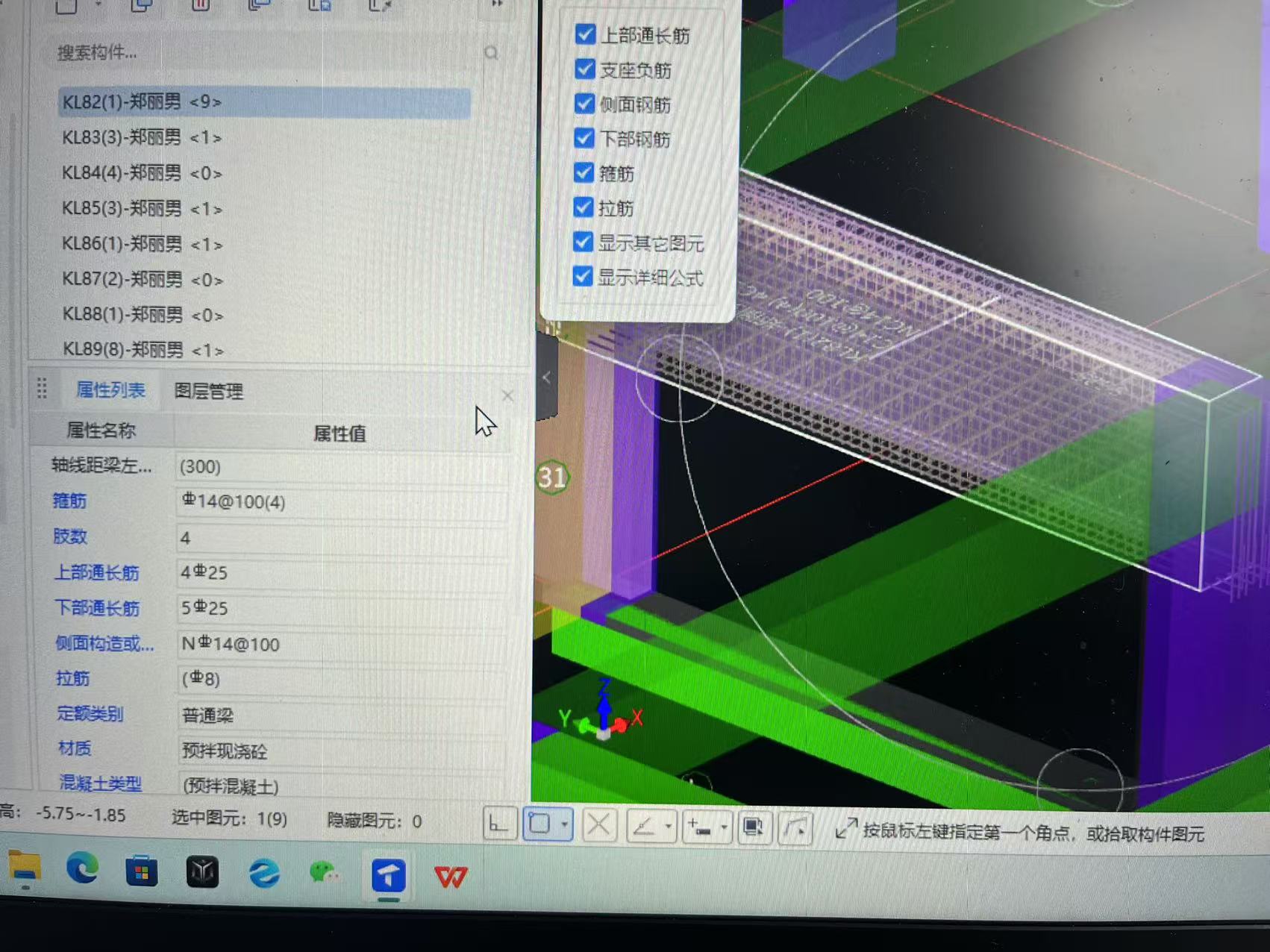This screenshot has height=952, width=1270.
Task: Select KL86(1)-郑丽男 in the component list
Action: [x=142, y=244]
